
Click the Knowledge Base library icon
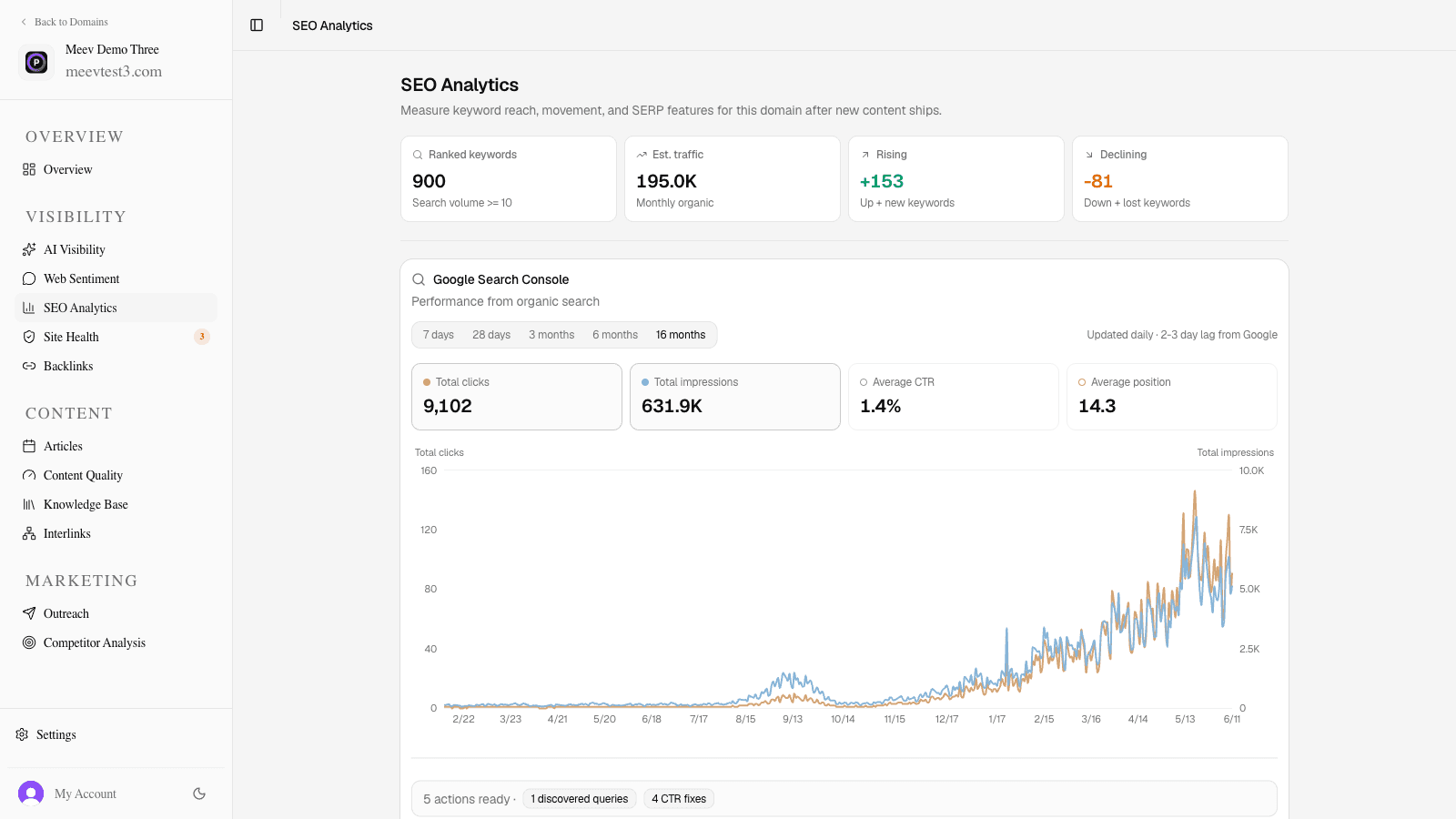[x=29, y=504]
